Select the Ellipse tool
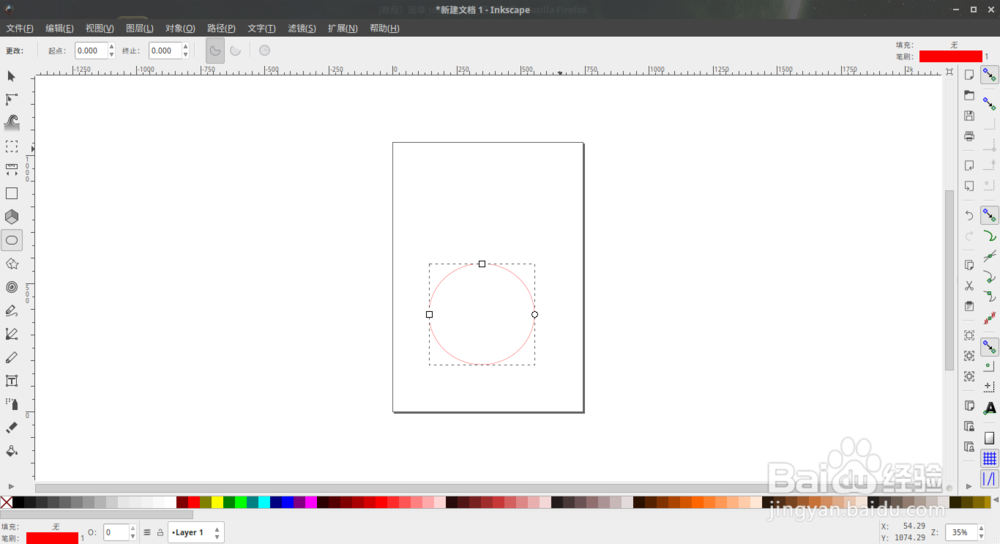The width and height of the screenshot is (1000, 544). pos(11,240)
